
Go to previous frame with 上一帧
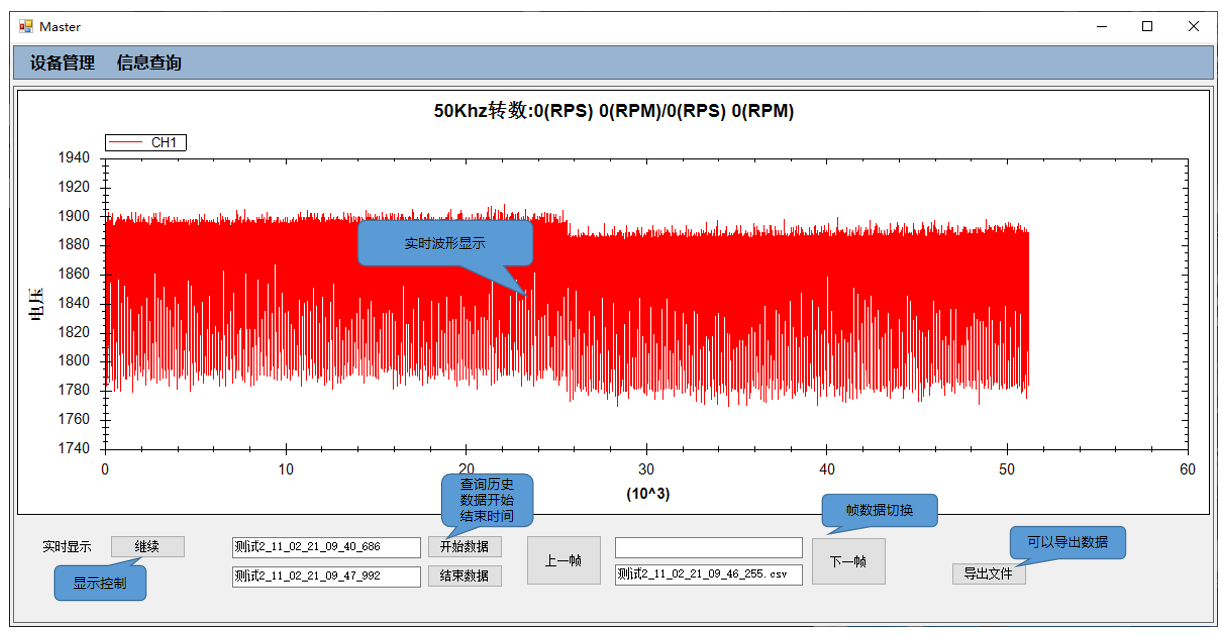point(563,561)
